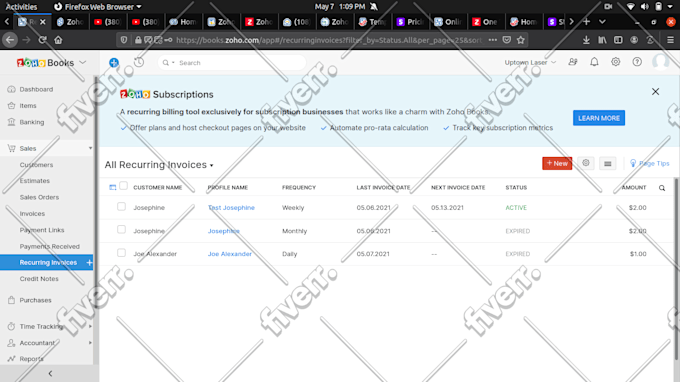The image size is (680, 382).
Task: Open page actions three dots in URL bar
Action: 493,40
